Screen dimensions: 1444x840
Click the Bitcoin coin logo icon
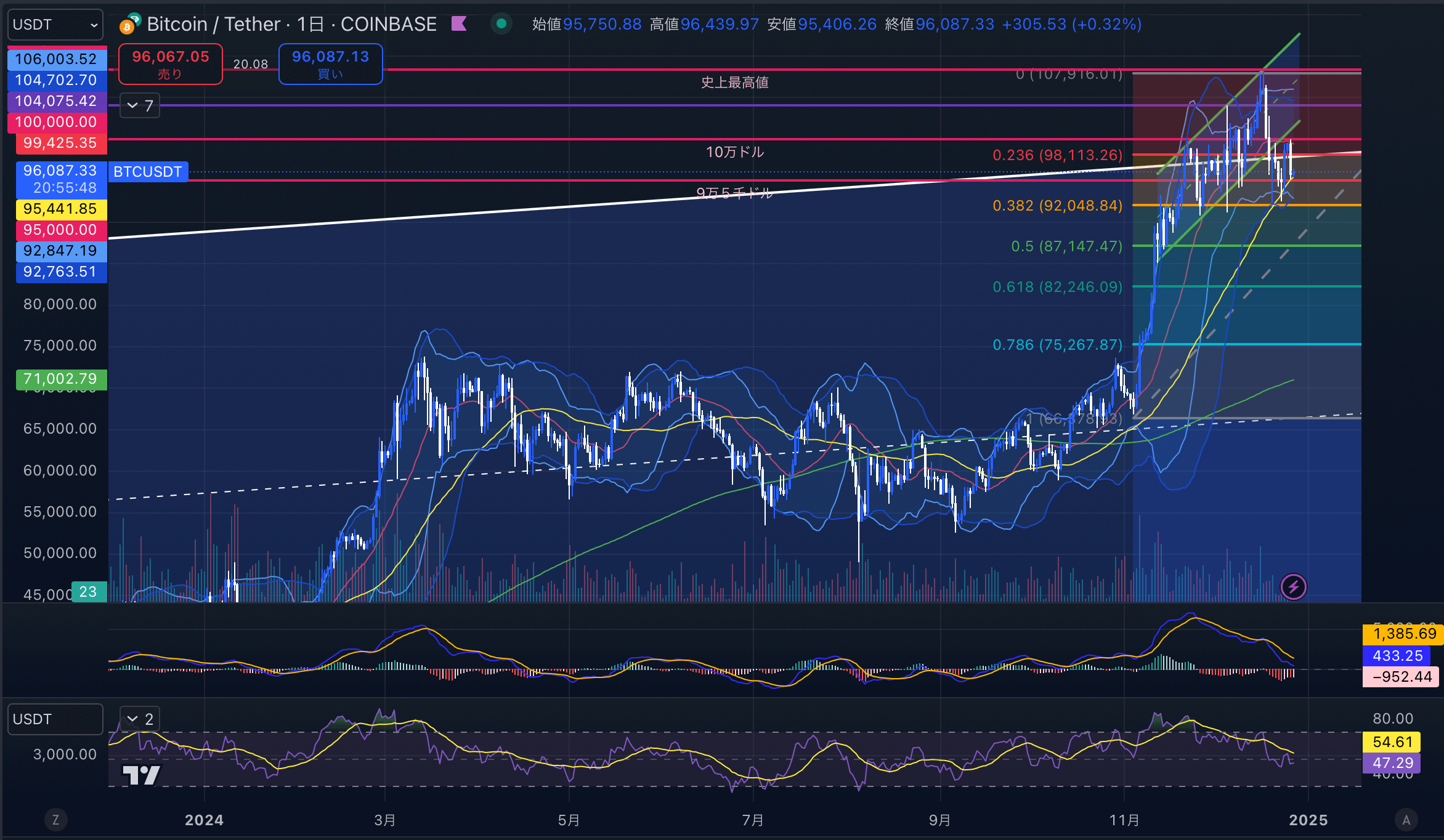coord(128,26)
